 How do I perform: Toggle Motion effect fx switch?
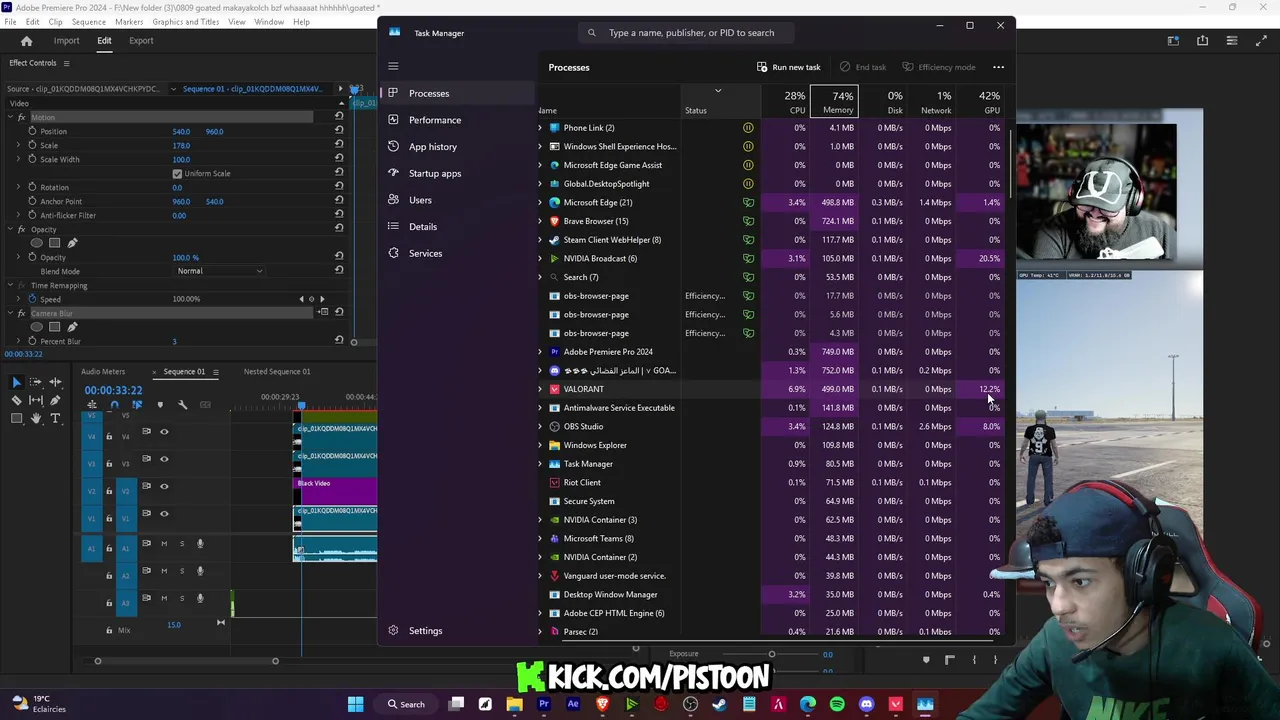21,117
